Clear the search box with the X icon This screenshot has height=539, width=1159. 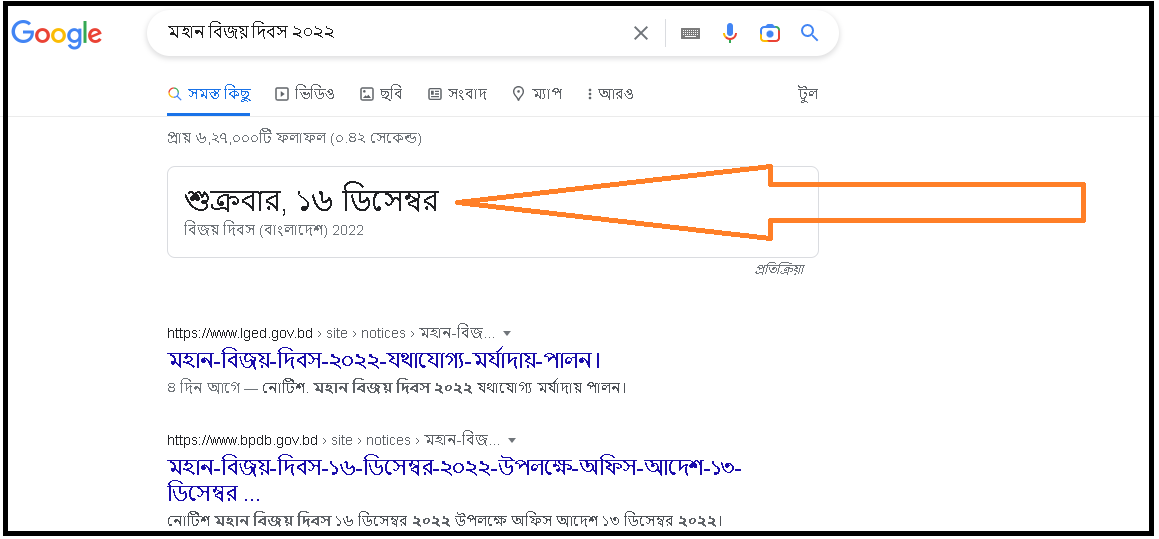click(x=641, y=33)
